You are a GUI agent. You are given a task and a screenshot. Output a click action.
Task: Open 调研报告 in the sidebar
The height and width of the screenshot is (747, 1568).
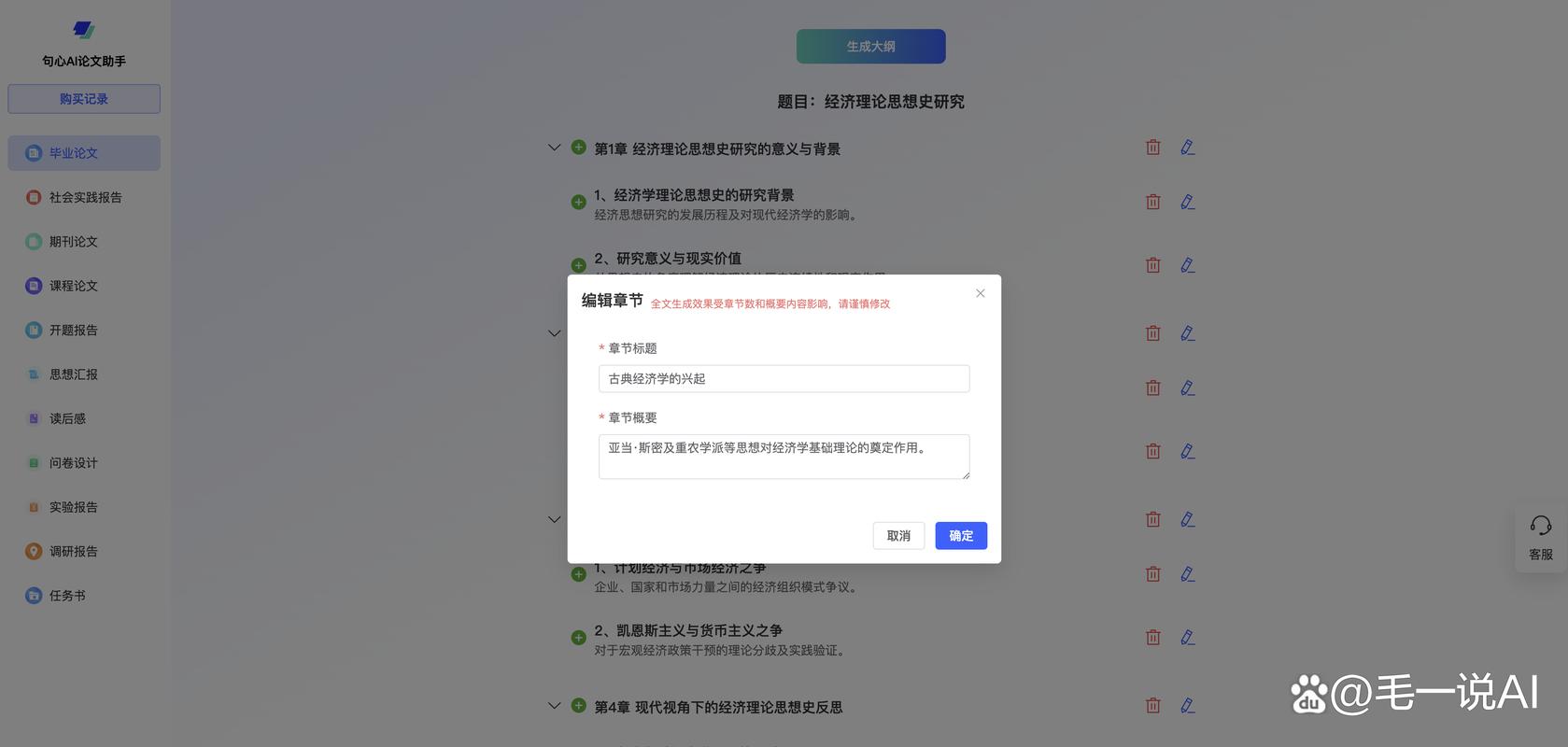[x=84, y=552]
